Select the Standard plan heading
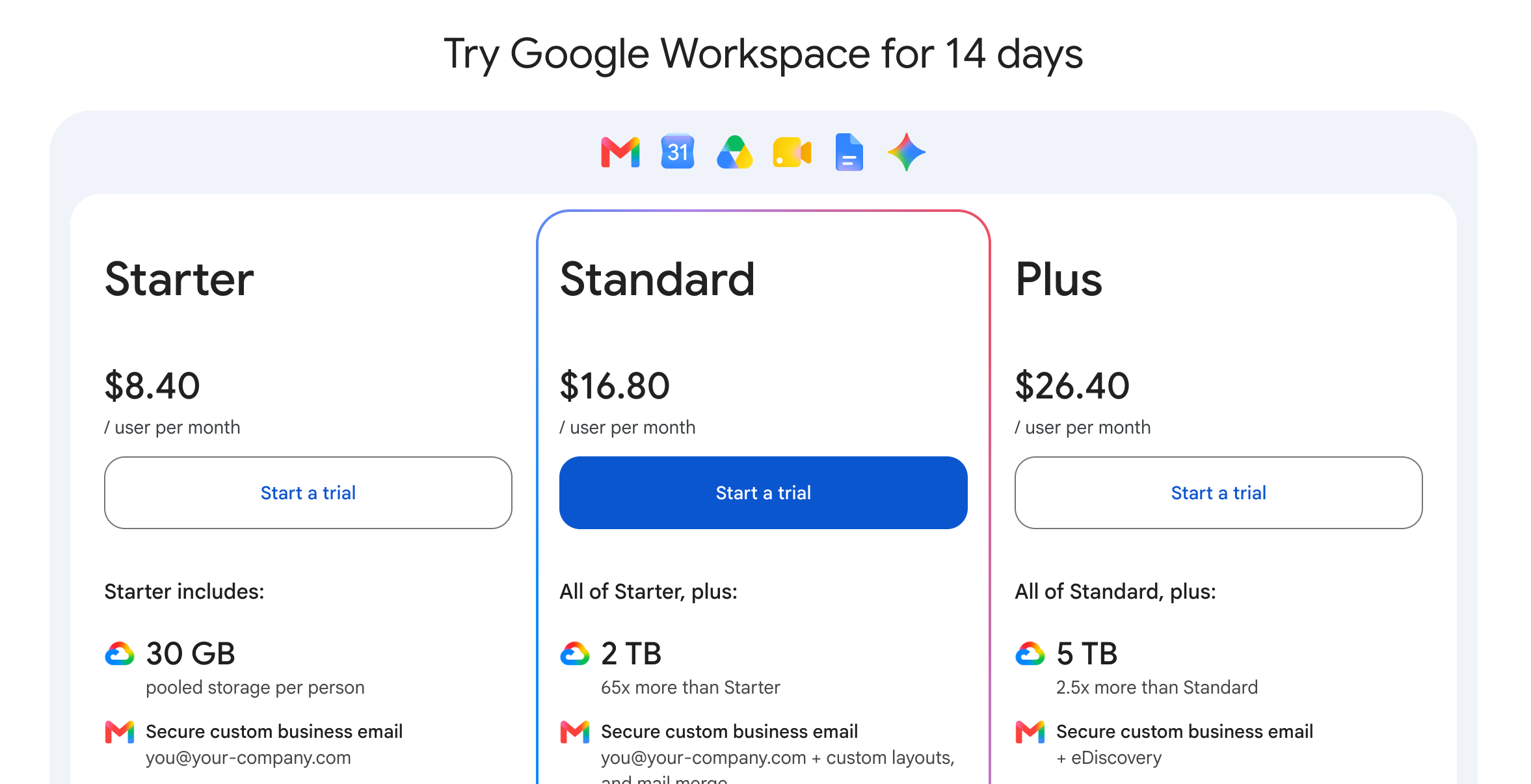1531x784 pixels. 658,280
